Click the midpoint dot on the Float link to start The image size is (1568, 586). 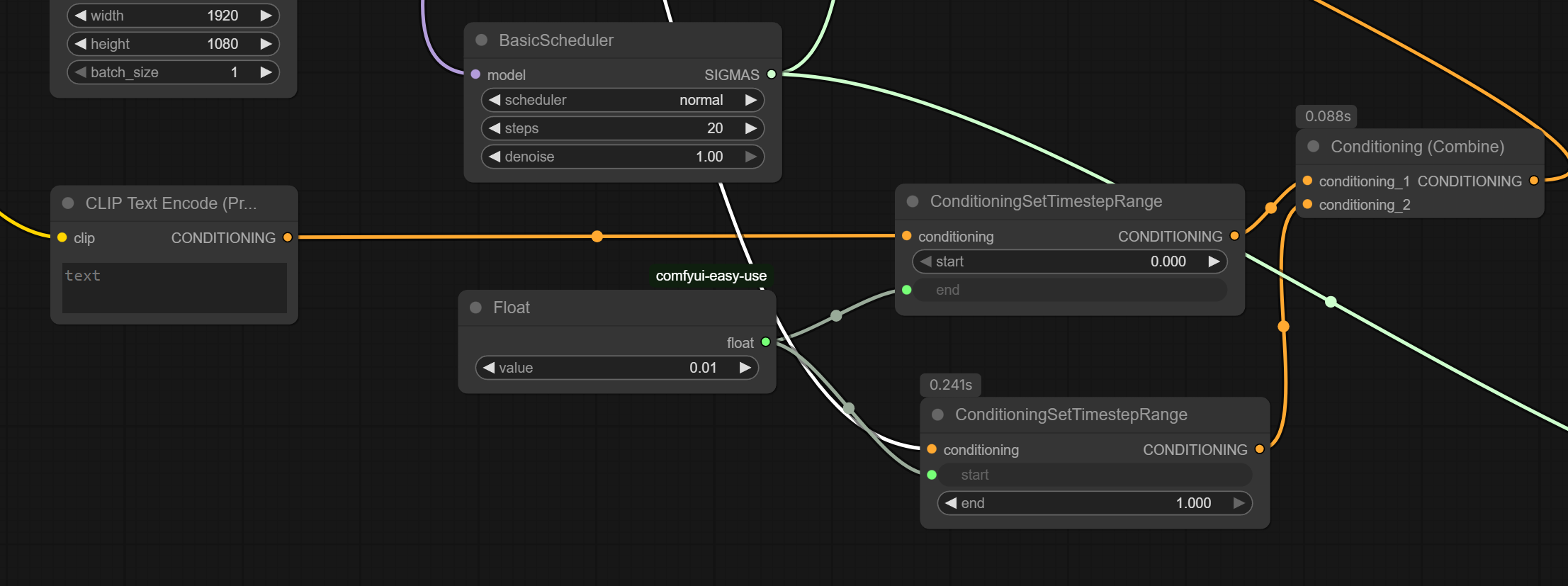849,408
